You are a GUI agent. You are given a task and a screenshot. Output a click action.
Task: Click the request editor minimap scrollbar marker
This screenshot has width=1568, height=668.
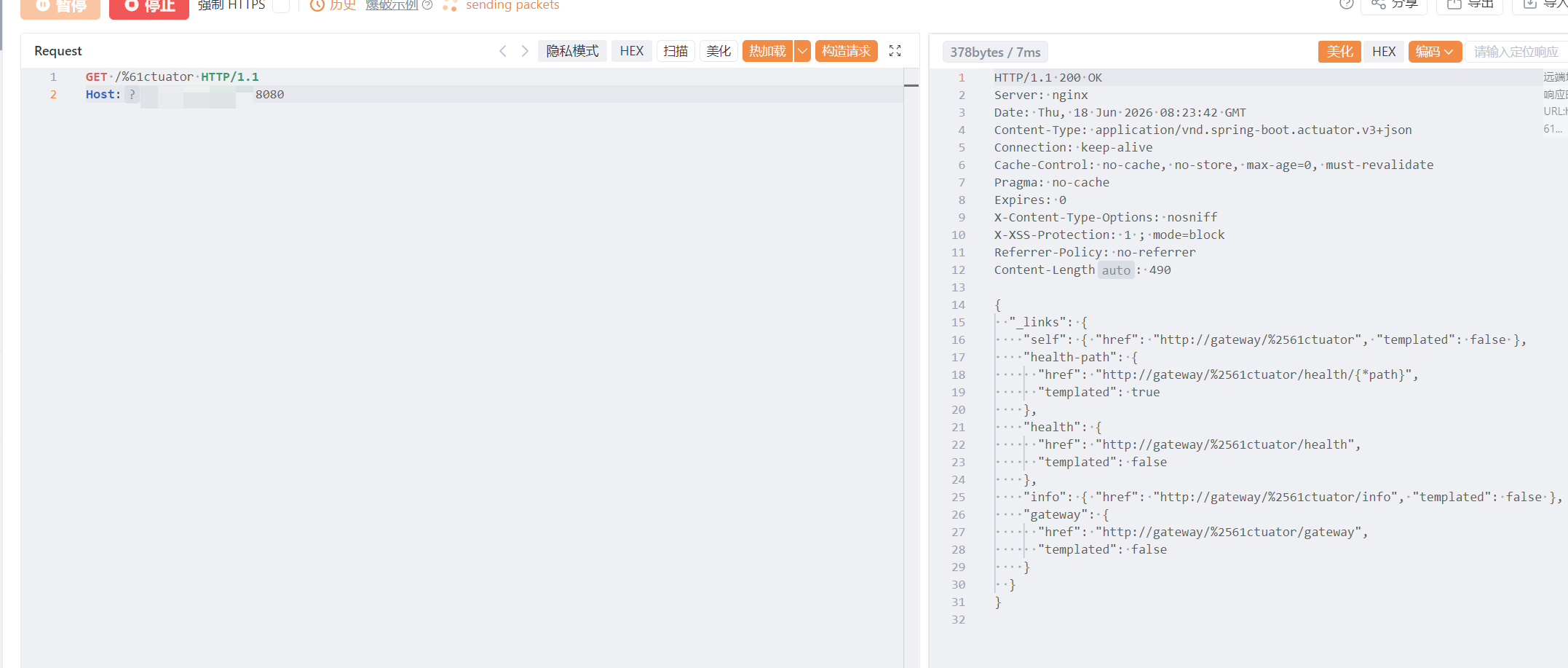(911, 85)
